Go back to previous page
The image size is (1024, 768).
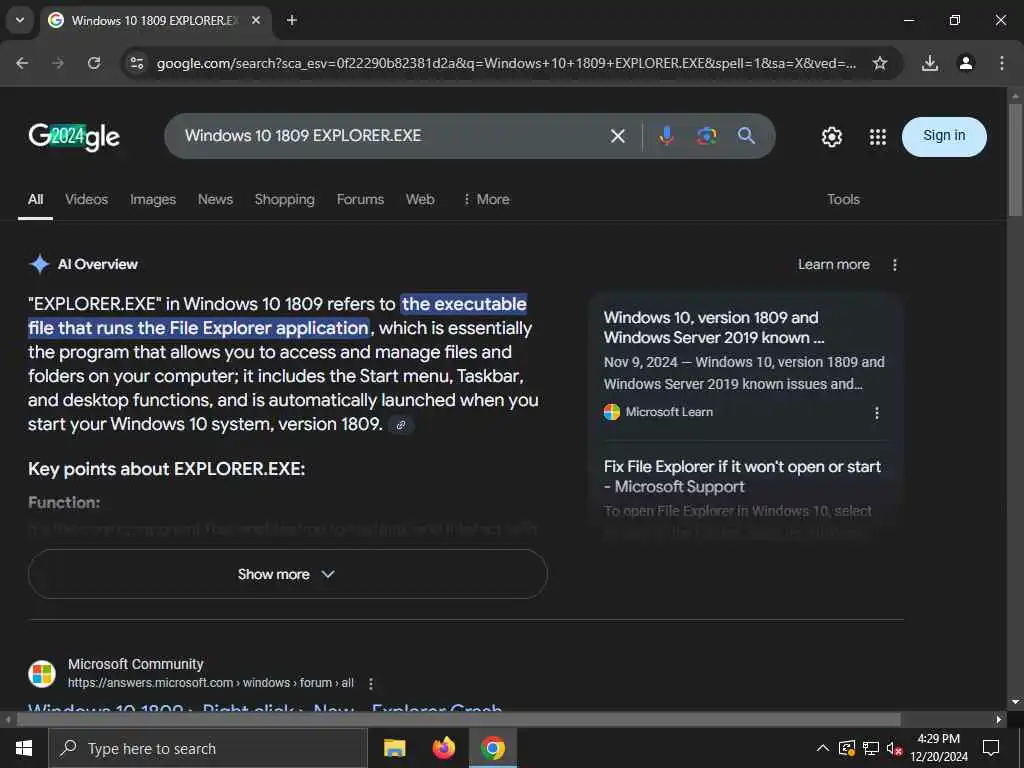point(22,63)
